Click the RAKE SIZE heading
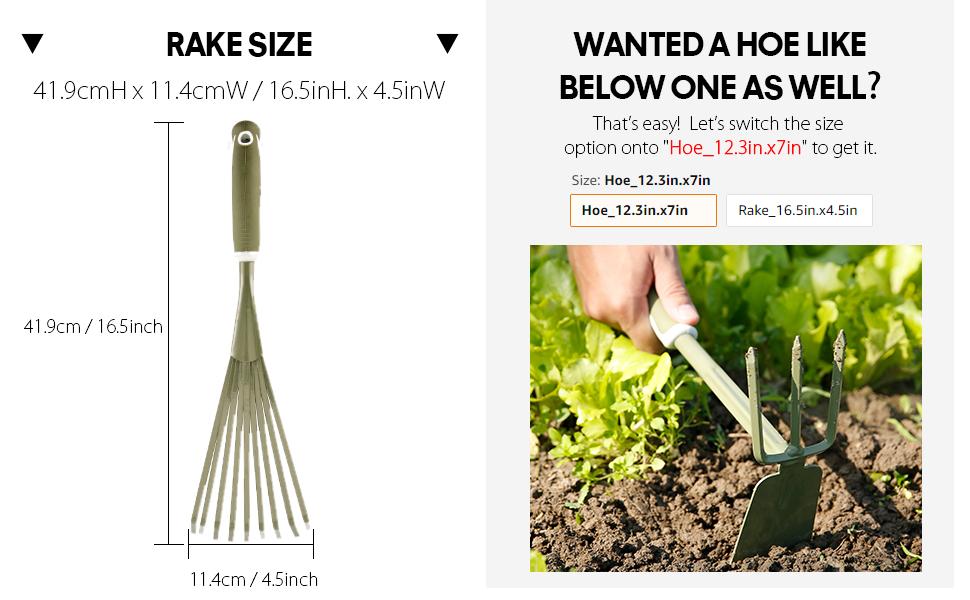This screenshot has height=600, width=970. pyautogui.click(x=239, y=45)
